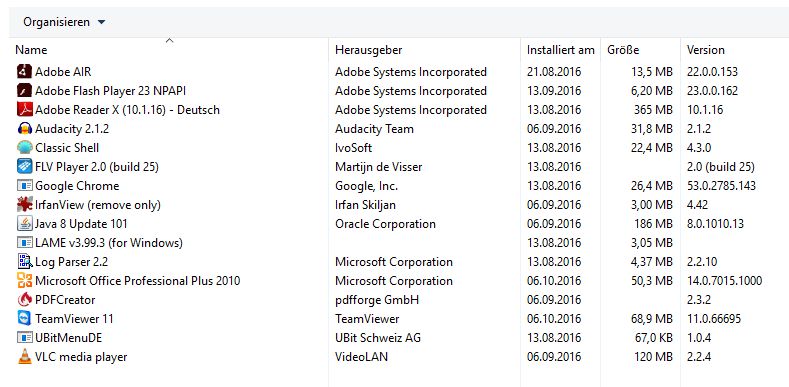
Task: Click the sort arrow above Name column
Action: click(x=170, y=40)
